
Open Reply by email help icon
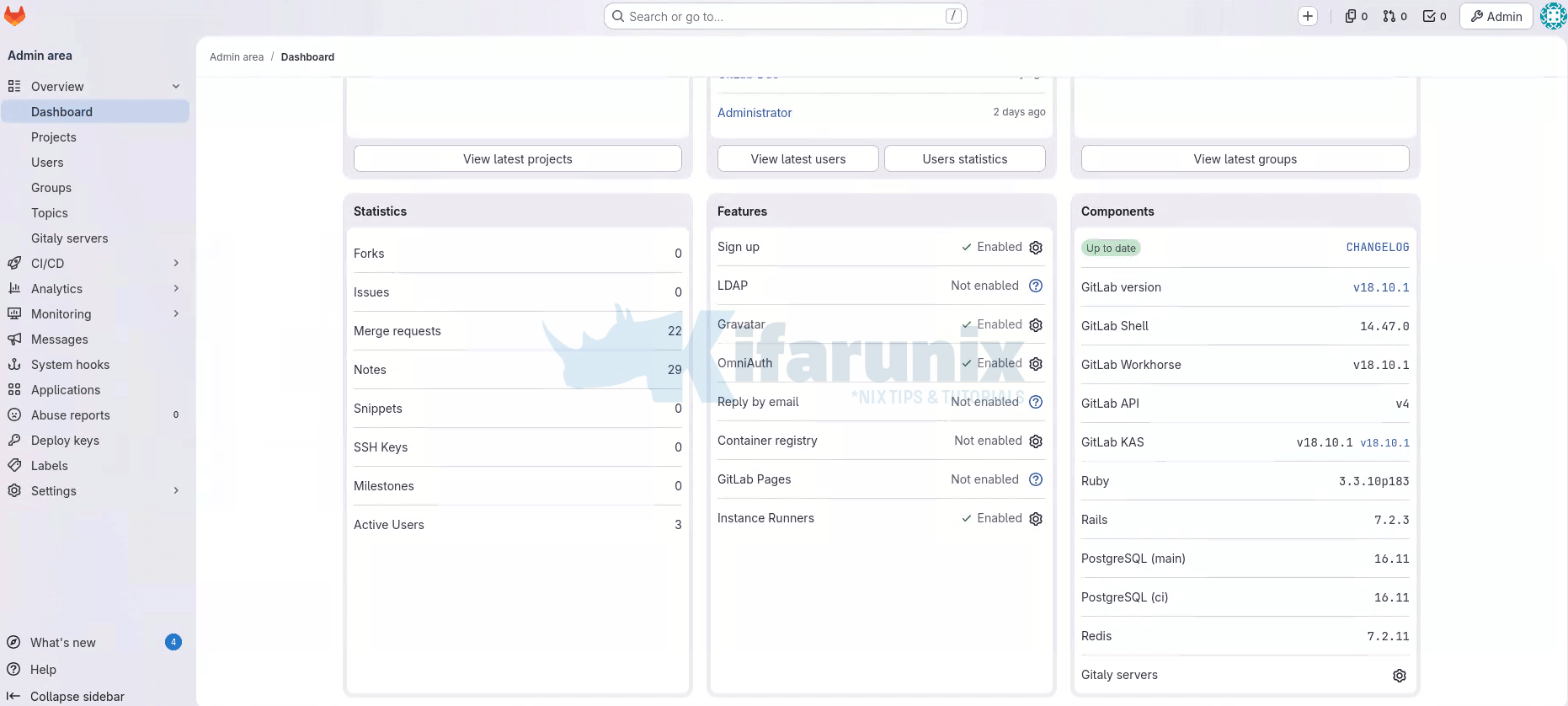(x=1036, y=402)
